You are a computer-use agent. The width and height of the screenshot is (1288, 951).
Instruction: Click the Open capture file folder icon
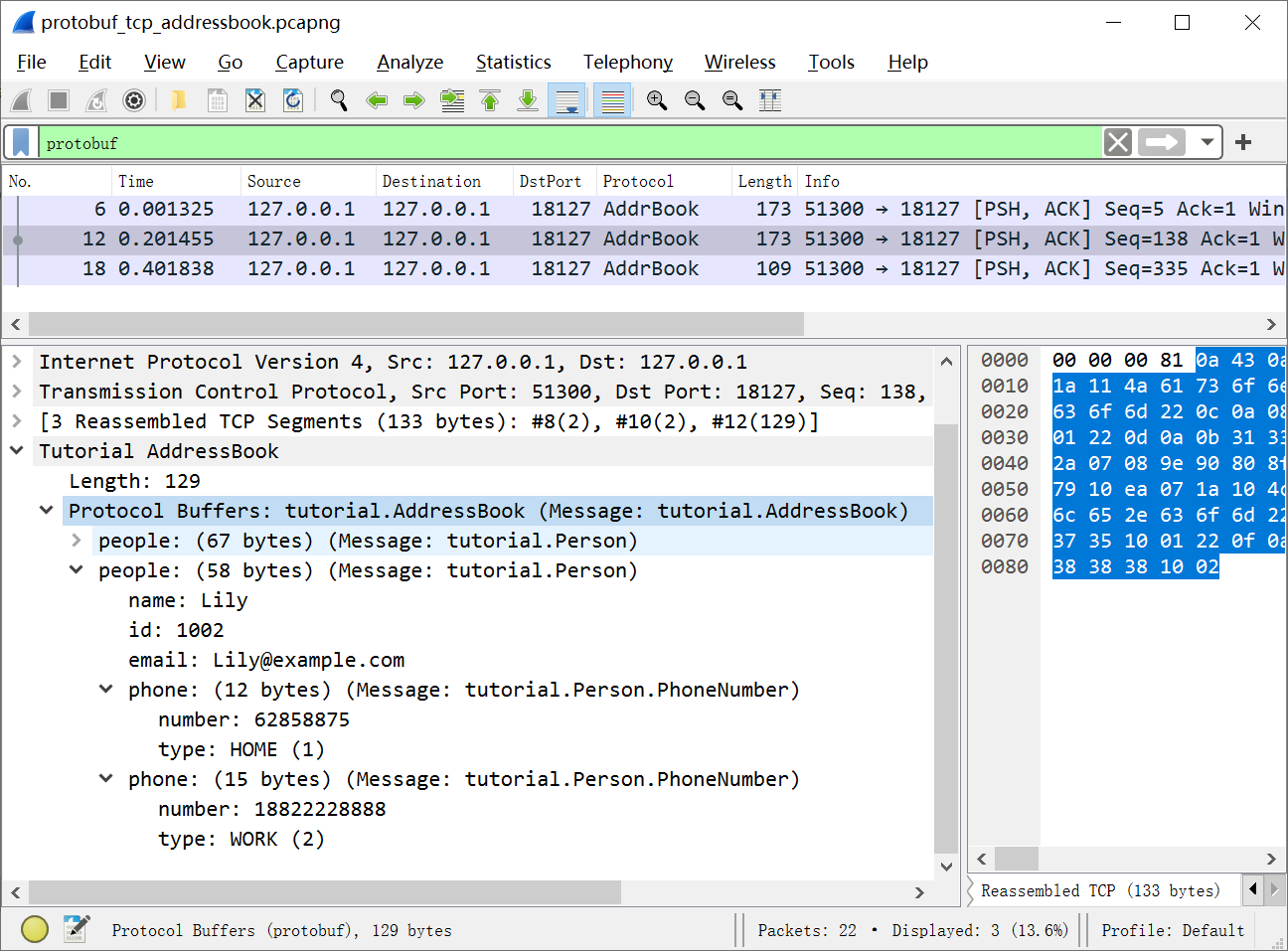(178, 99)
